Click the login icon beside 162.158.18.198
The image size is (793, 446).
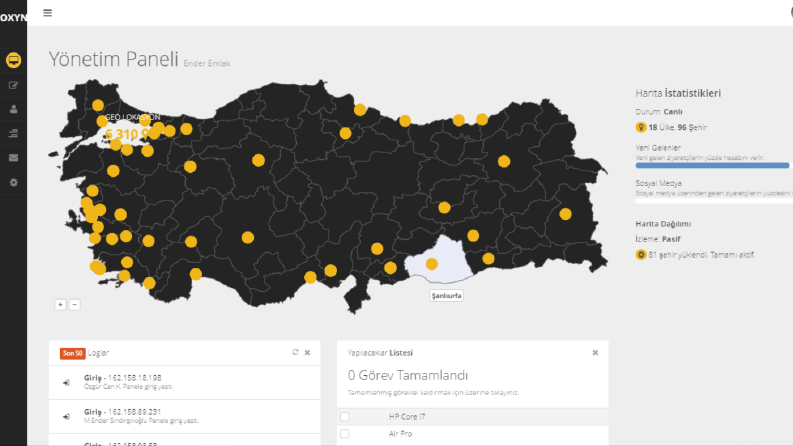tap(66, 383)
